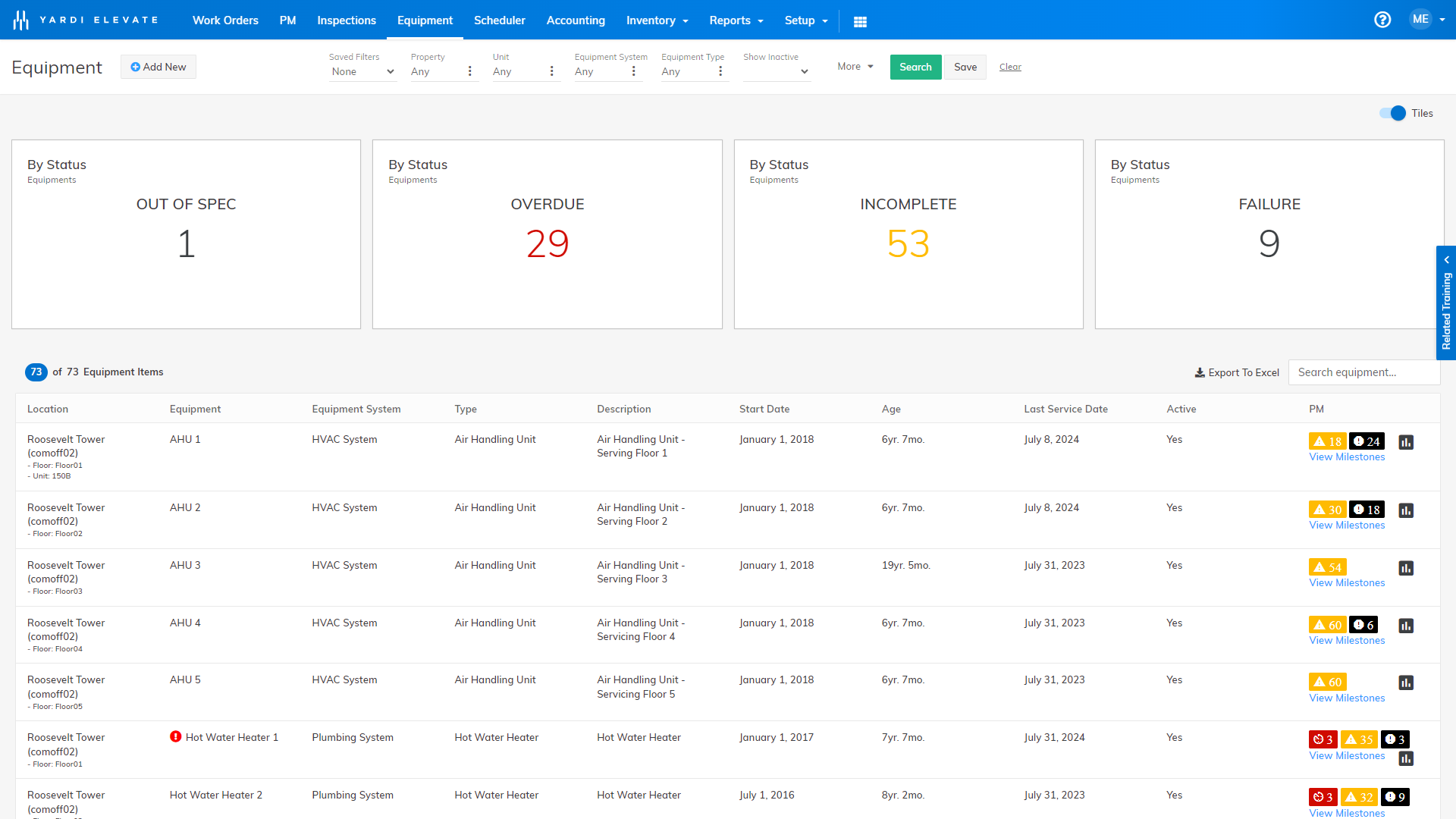The width and height of the screenshot is (1456, 819).
Task: Click the black overdue badge 24 for AHU 1
Action: click(x=1367, y=441)
